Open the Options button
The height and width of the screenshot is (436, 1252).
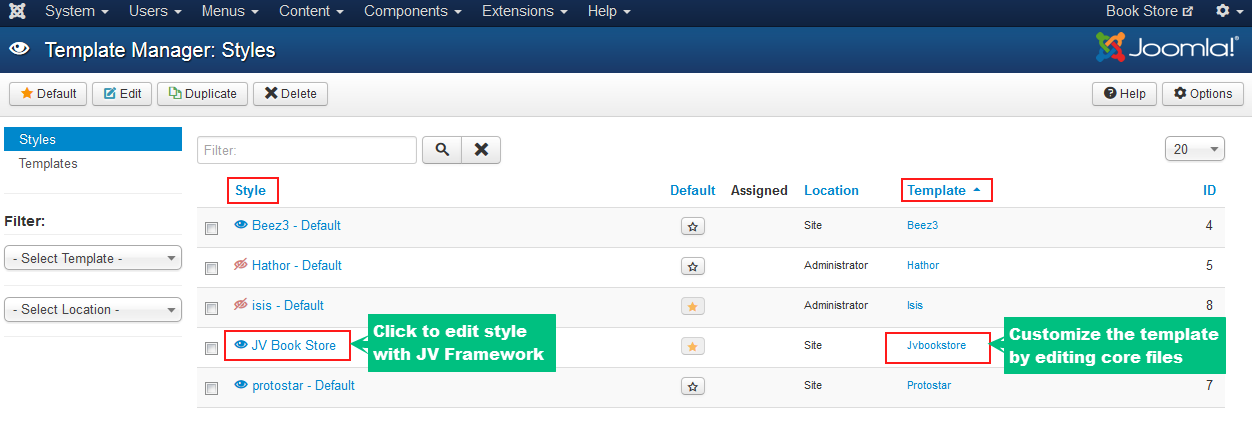tap(1203, 93)
